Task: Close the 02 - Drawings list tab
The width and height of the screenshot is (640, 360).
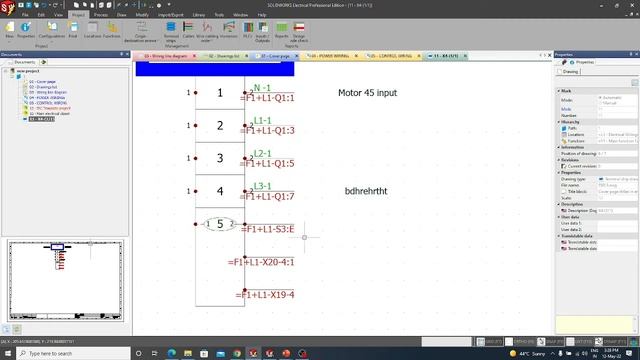Action: click(x=247, y=56)
